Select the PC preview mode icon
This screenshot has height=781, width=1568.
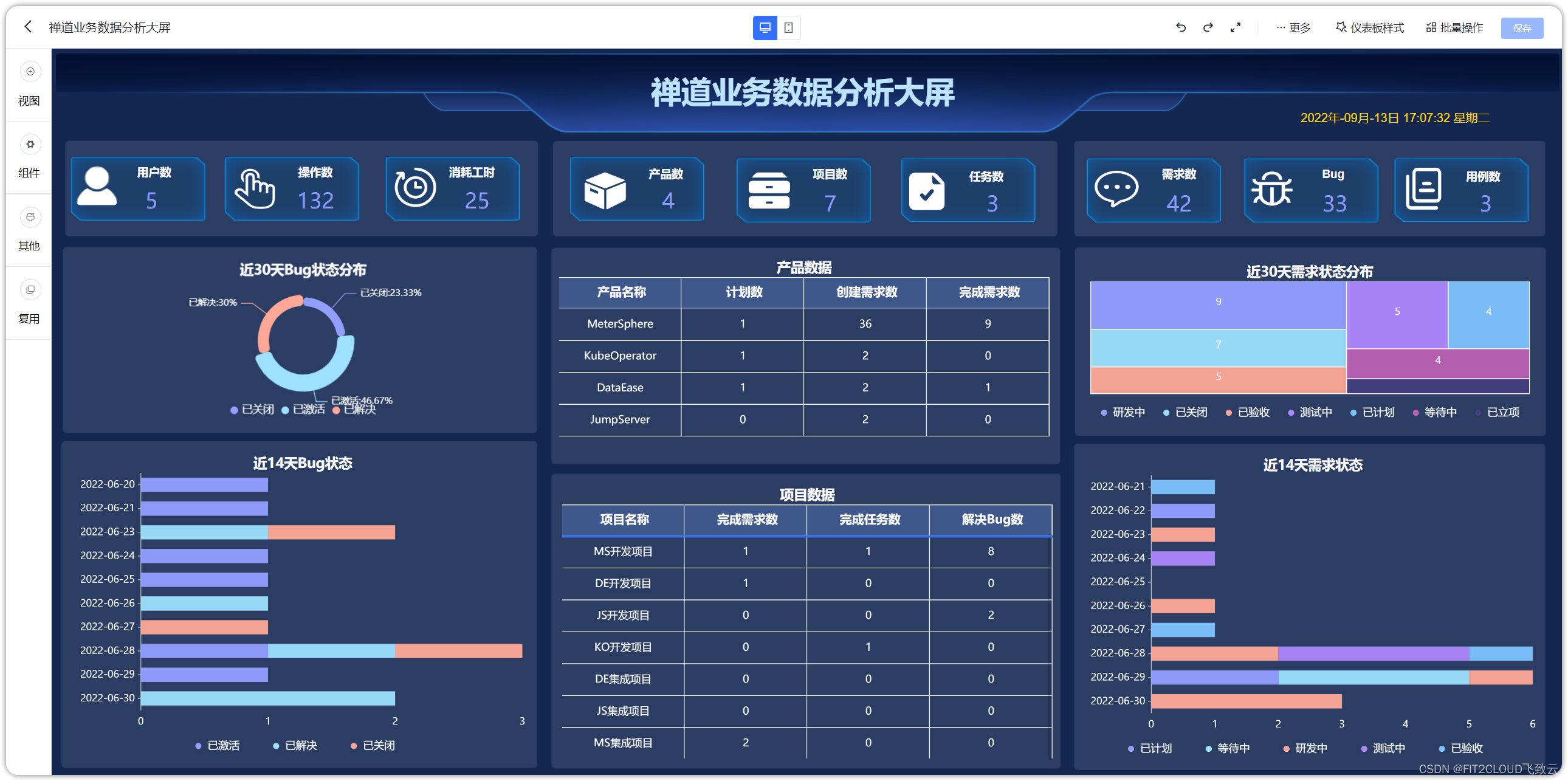click(x=765, y=28)
